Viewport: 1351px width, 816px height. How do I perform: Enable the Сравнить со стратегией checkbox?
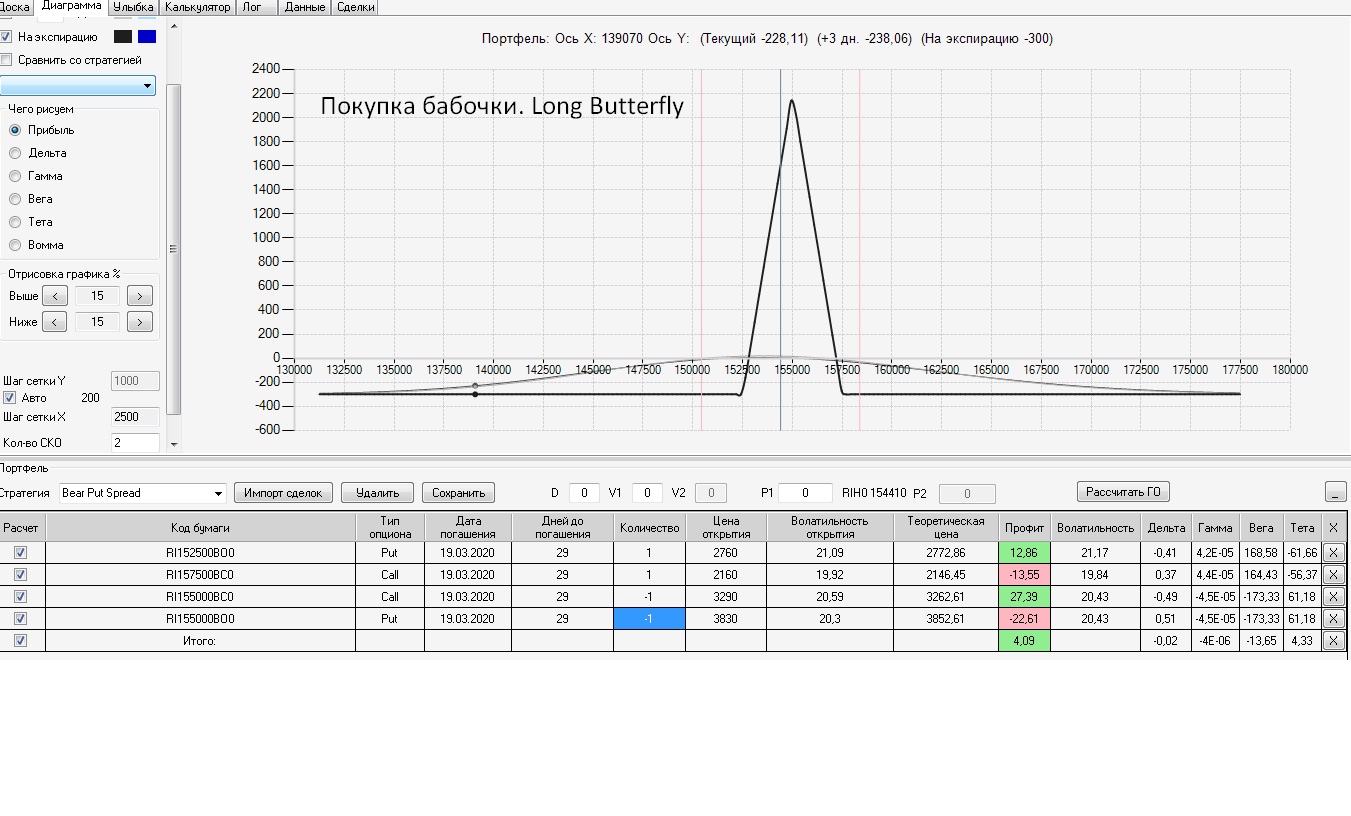point(6,60)
